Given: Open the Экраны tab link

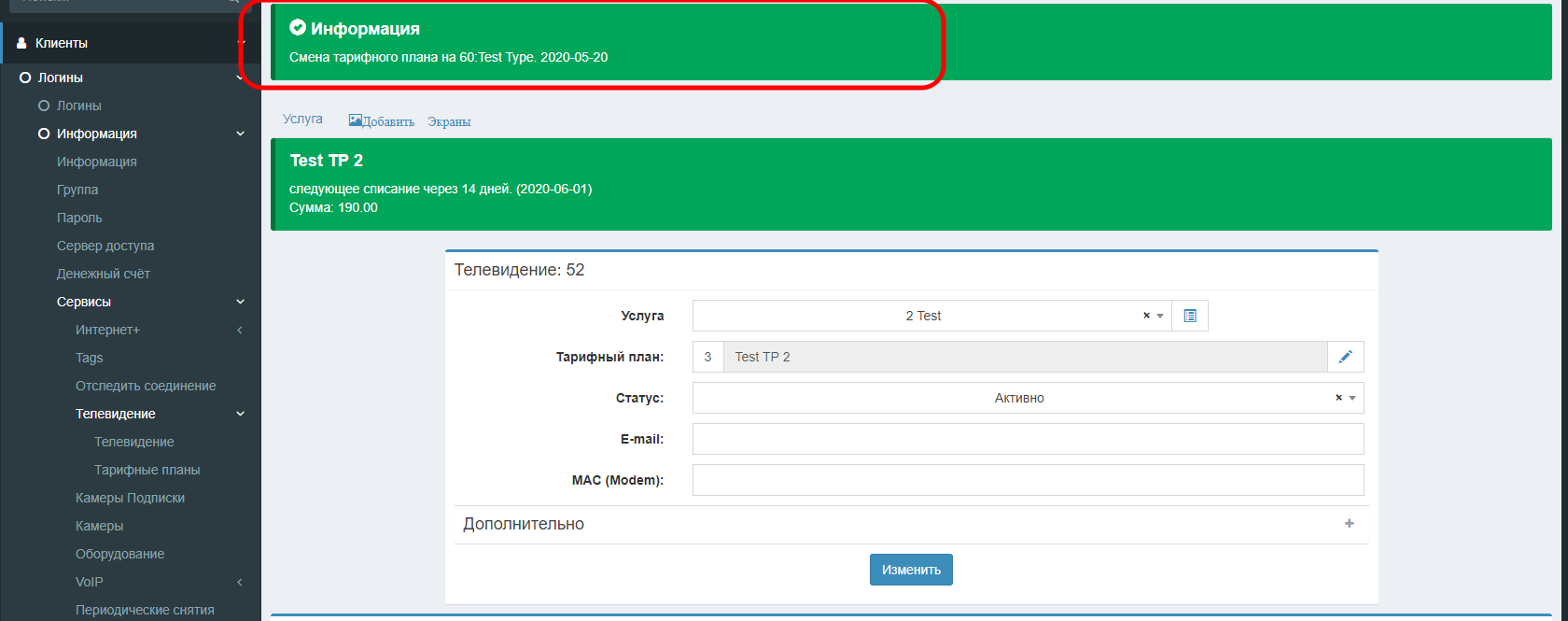Looking at the screenshot, I should (x=449, y=121).
